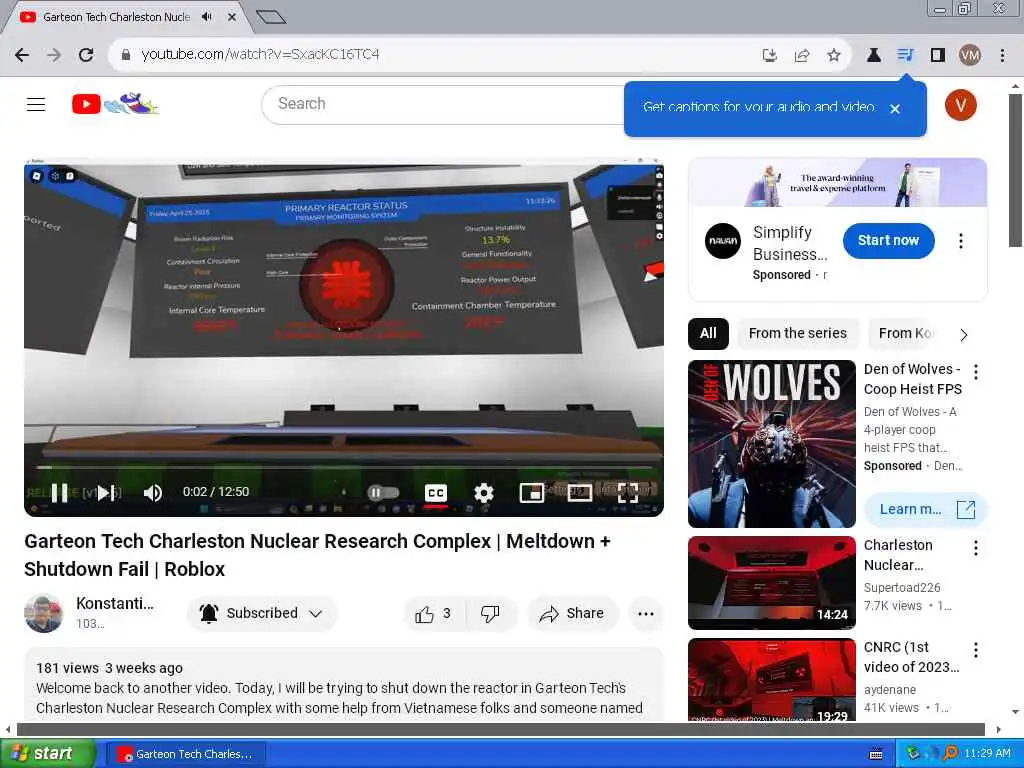Screen dimensions: 1024x768
Task: Close the Garteon Tech YouTube tab
Action: tap(232, 17)
